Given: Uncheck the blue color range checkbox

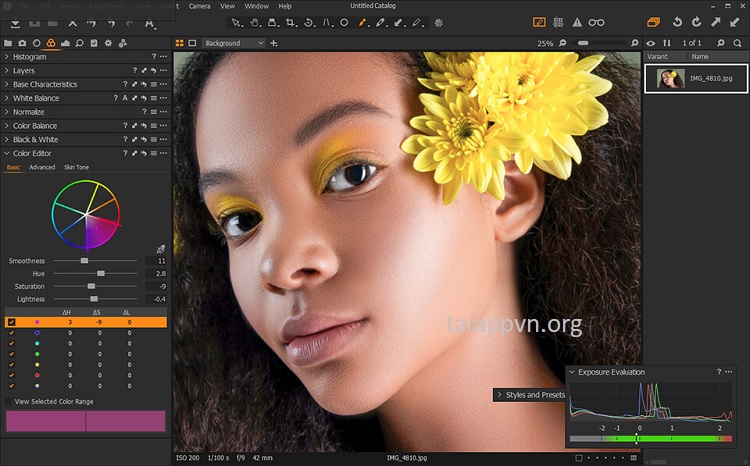Looking at the screenshot, I should pyautogui.click(x=11, y=333).
